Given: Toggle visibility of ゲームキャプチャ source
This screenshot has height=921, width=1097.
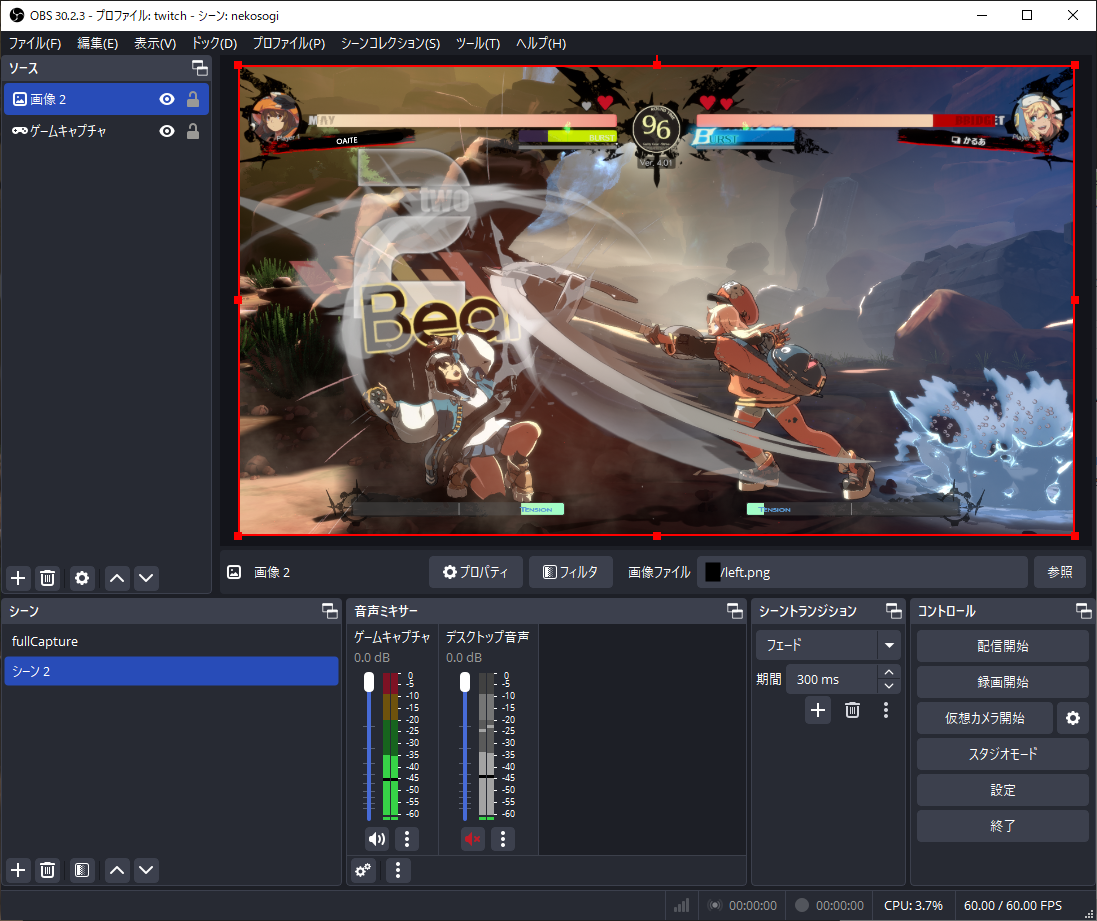Looking at the screenshot, I should click(x=167, y=131).
